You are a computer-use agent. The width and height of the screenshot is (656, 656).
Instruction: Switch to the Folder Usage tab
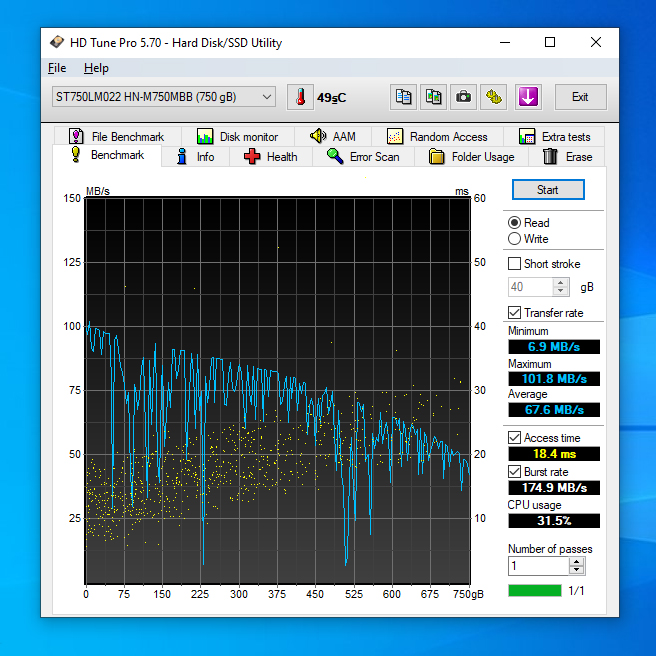coord(472,157)
